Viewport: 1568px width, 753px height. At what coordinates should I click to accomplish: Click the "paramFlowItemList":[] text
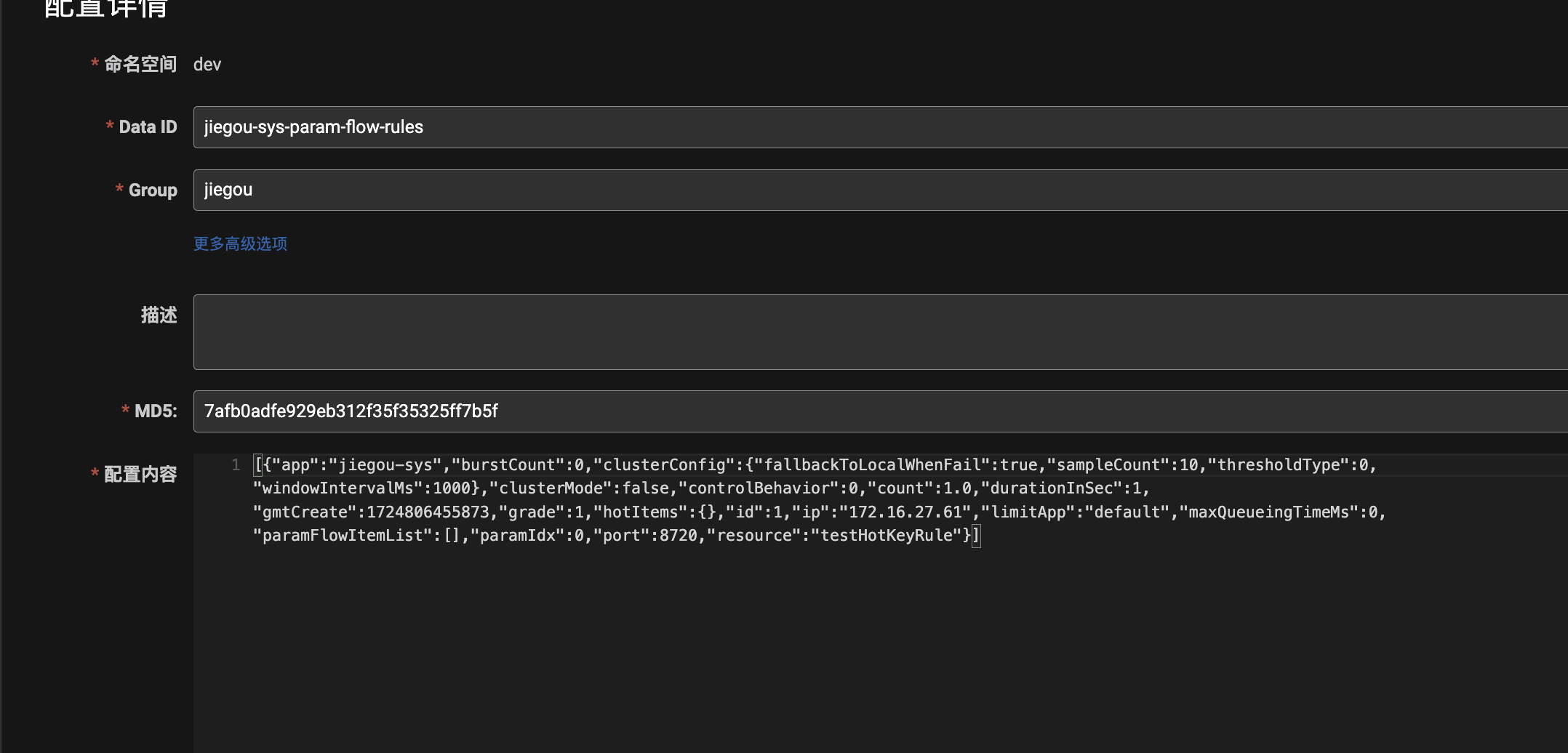[356, 536]
